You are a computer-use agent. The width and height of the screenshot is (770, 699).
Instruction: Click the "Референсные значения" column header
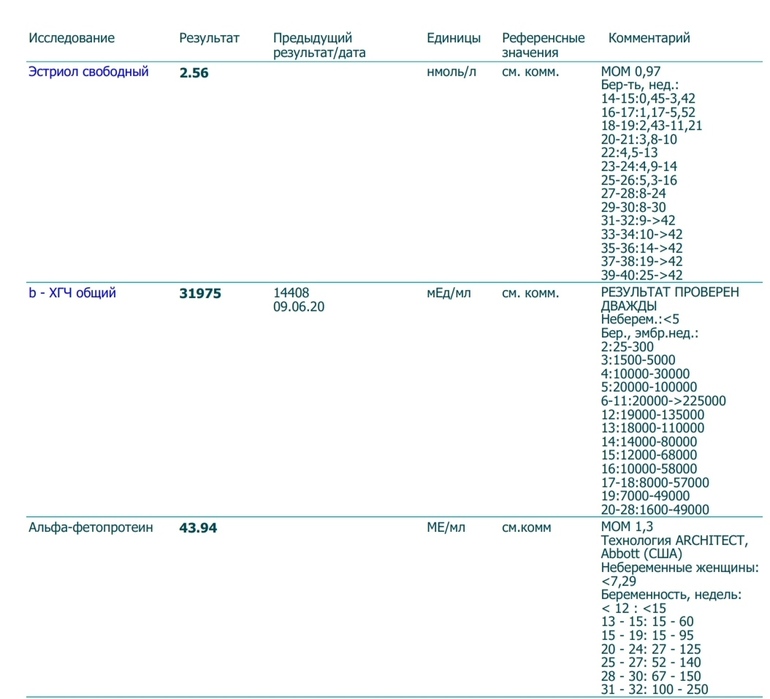pyautogui.click(x=543, y=45)
